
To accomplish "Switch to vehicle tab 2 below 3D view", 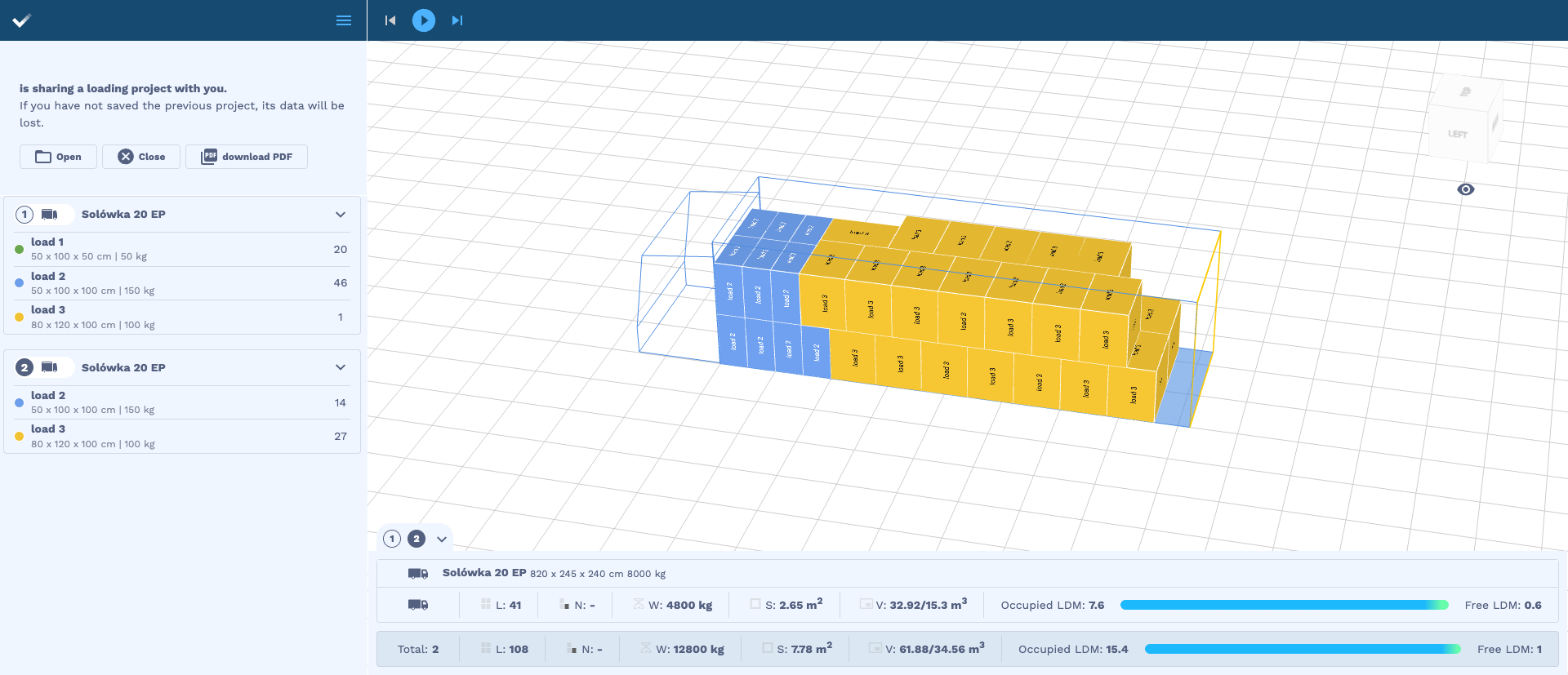I will (416, 539).
